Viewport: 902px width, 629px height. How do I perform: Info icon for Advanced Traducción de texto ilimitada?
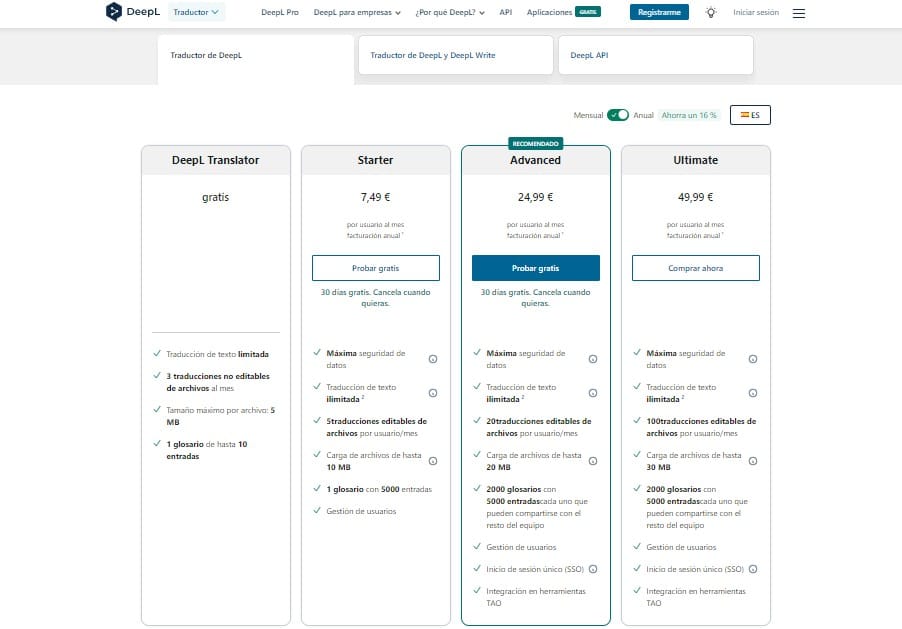[593, 393]
